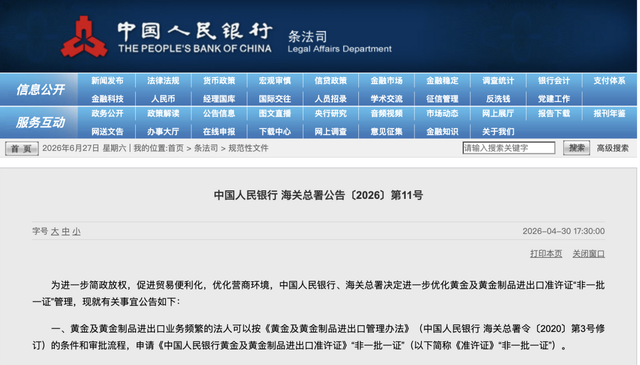The image size is (640, 365).
Task: Open 反洗钱 menu item
Action: click(498, 99)
